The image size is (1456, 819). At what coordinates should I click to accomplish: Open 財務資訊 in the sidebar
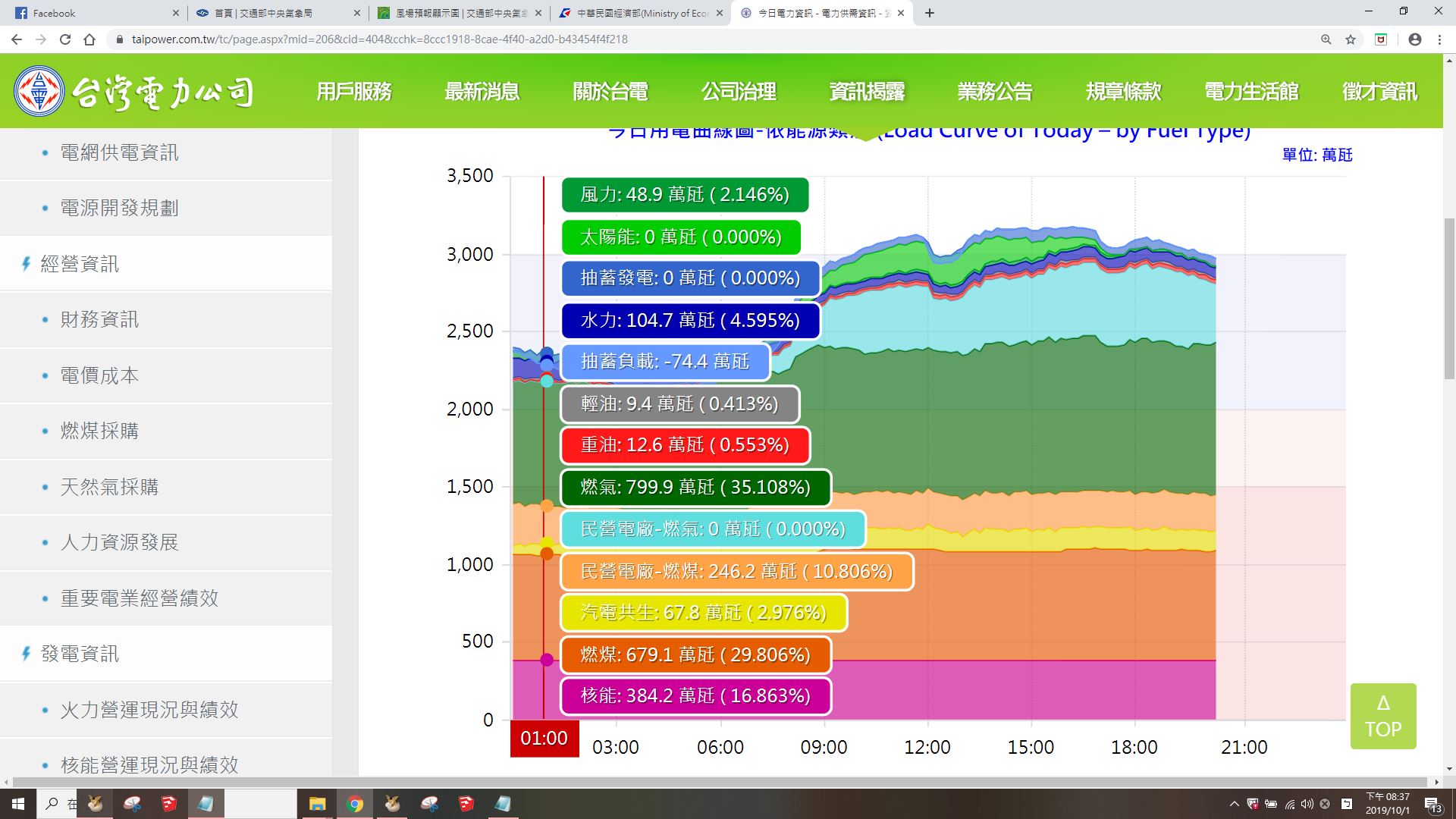tap(166, 320)
